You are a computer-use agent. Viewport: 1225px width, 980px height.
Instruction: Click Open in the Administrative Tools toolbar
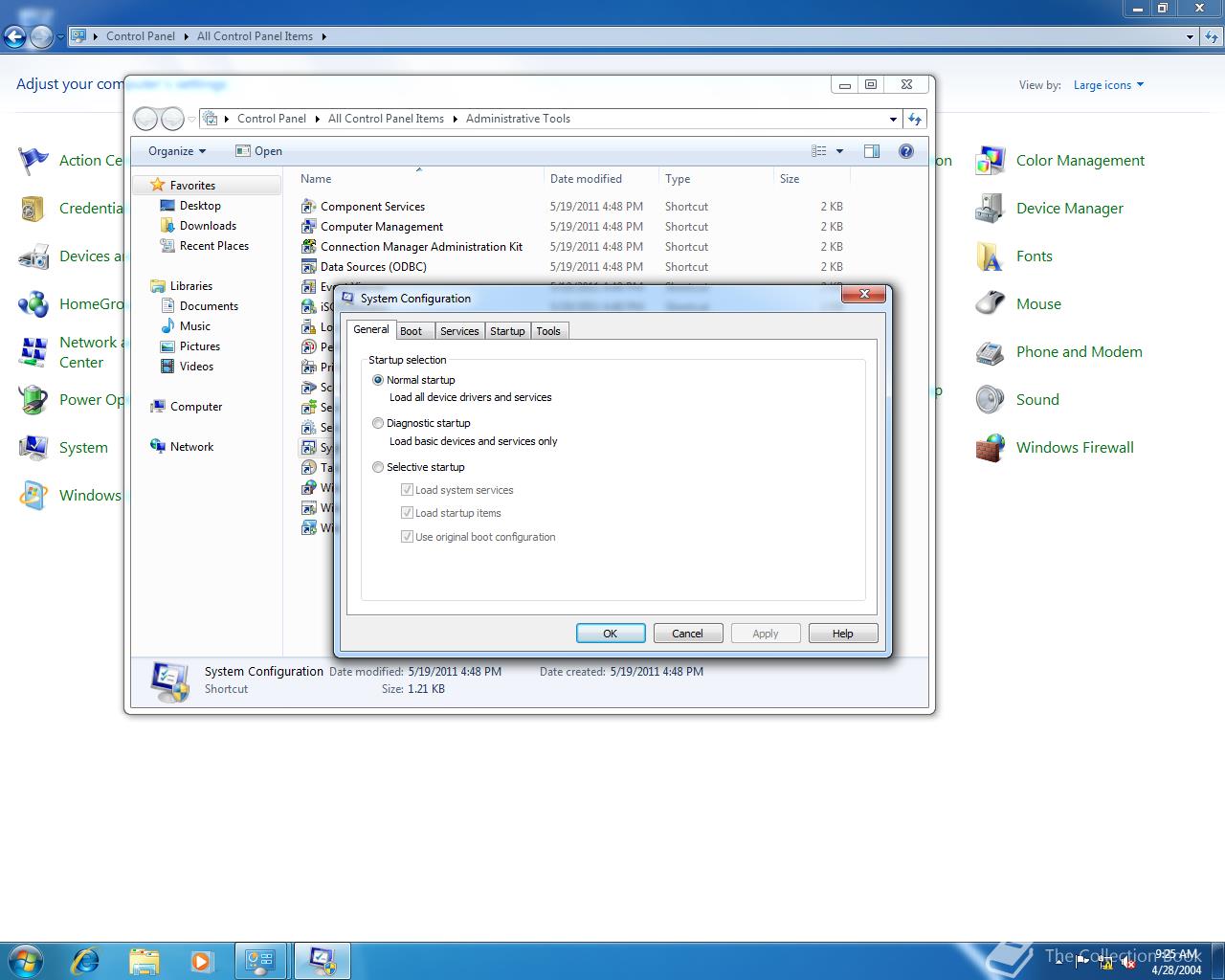(258, 151)
